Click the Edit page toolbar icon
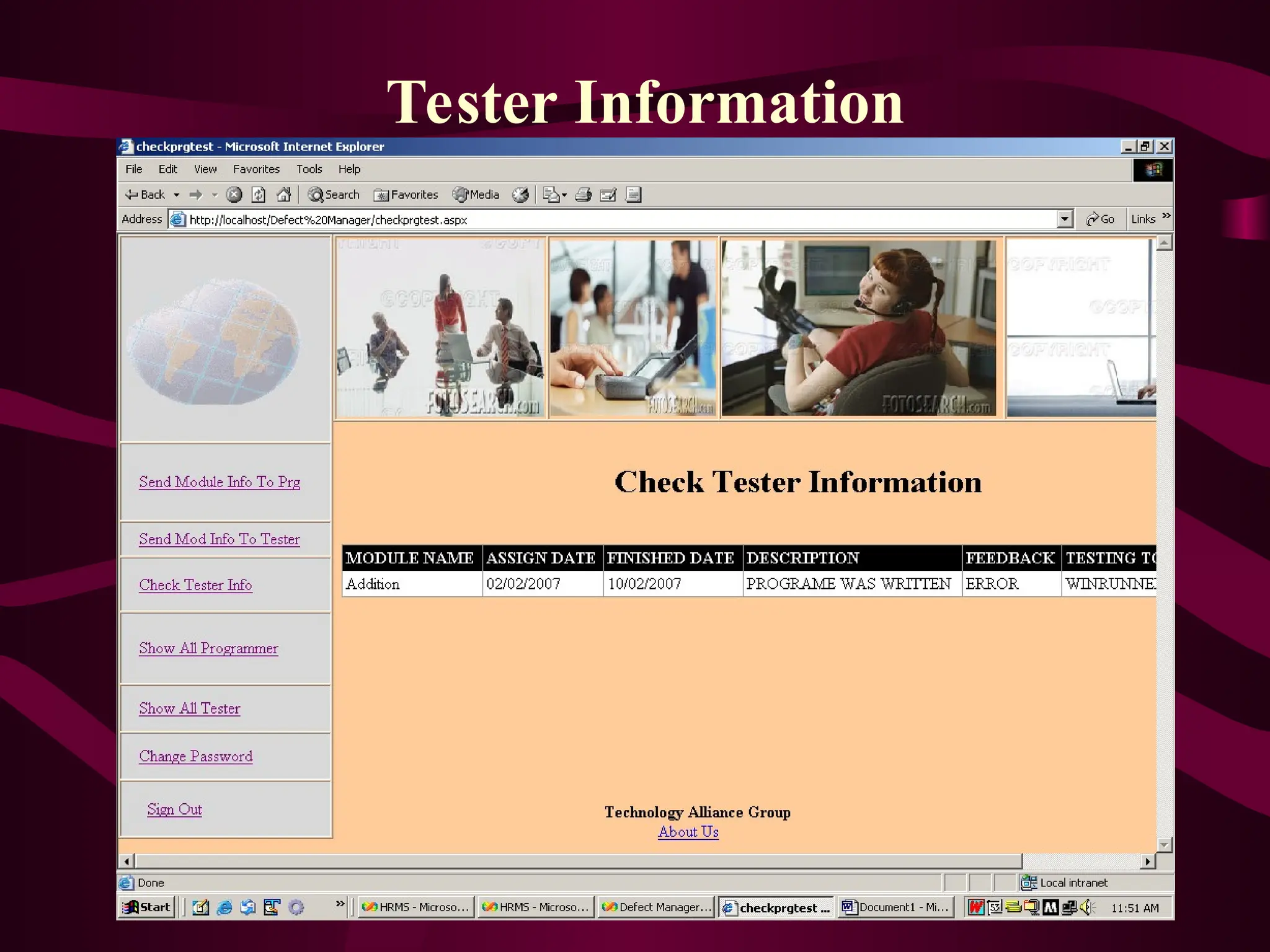The image size is (1270, 952). click(x=608, y=195)
